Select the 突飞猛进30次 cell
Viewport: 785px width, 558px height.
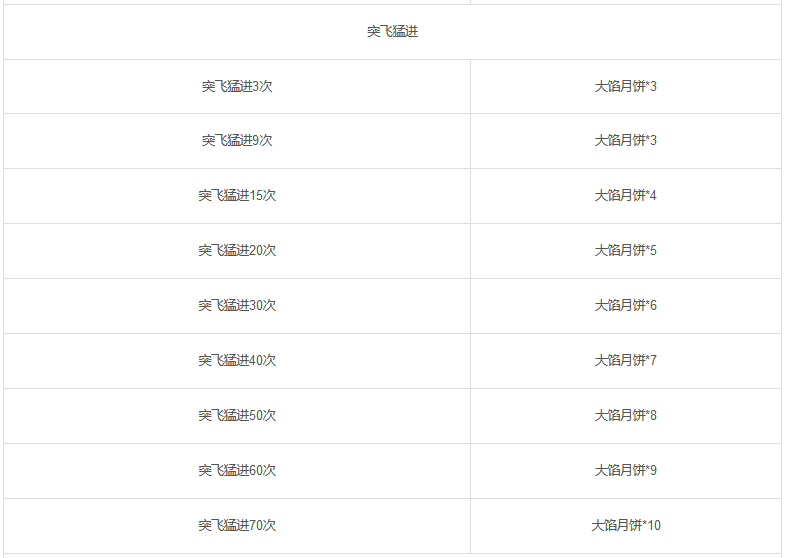coord(237,305)
